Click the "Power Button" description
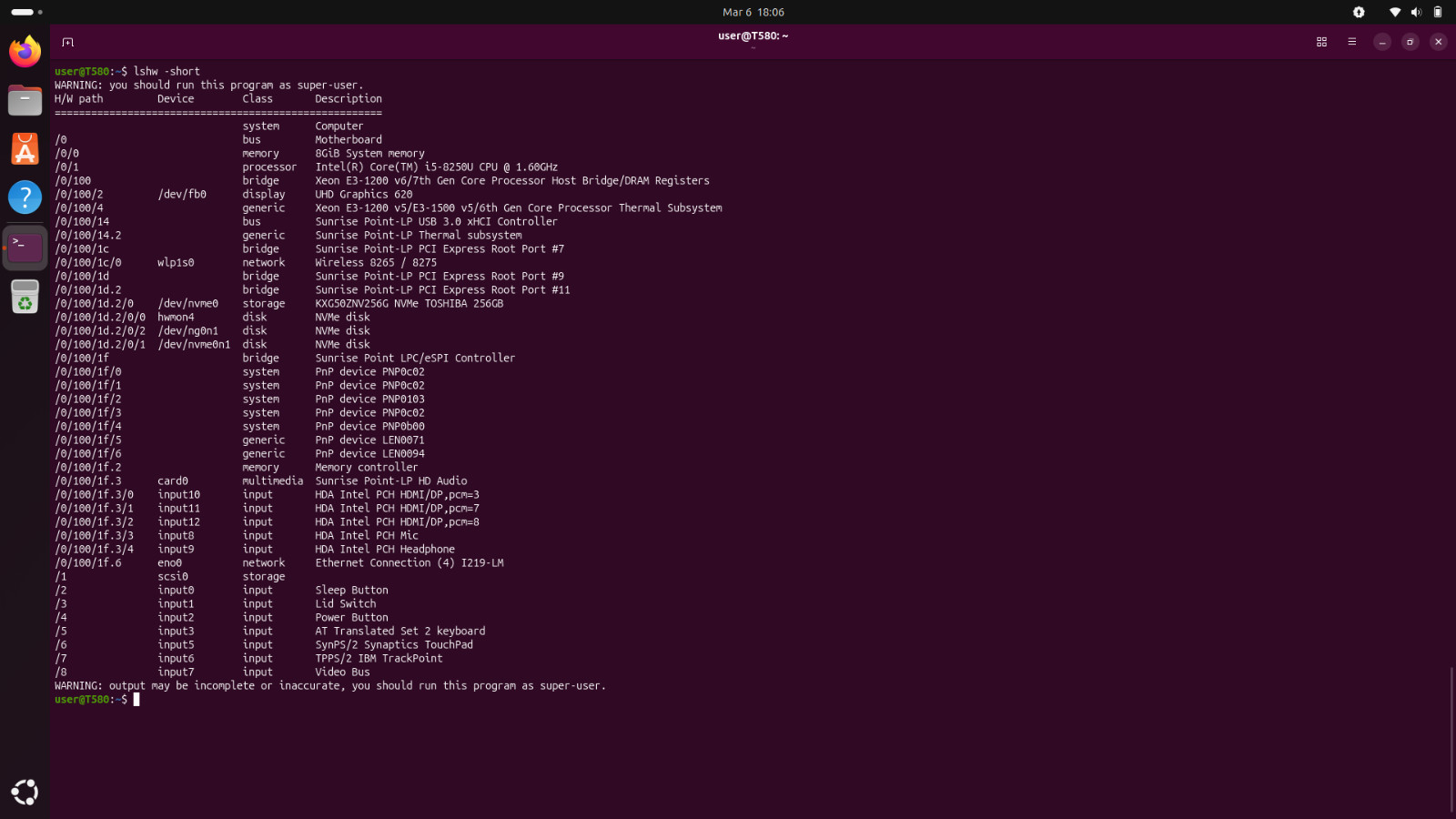This screenshot has width=1456, height=819. tap(352, 617)
